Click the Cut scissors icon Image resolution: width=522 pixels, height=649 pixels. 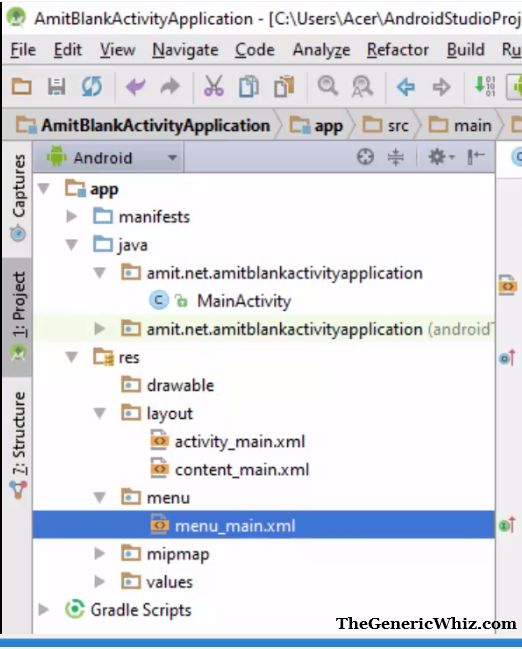(x=214, y=86)
